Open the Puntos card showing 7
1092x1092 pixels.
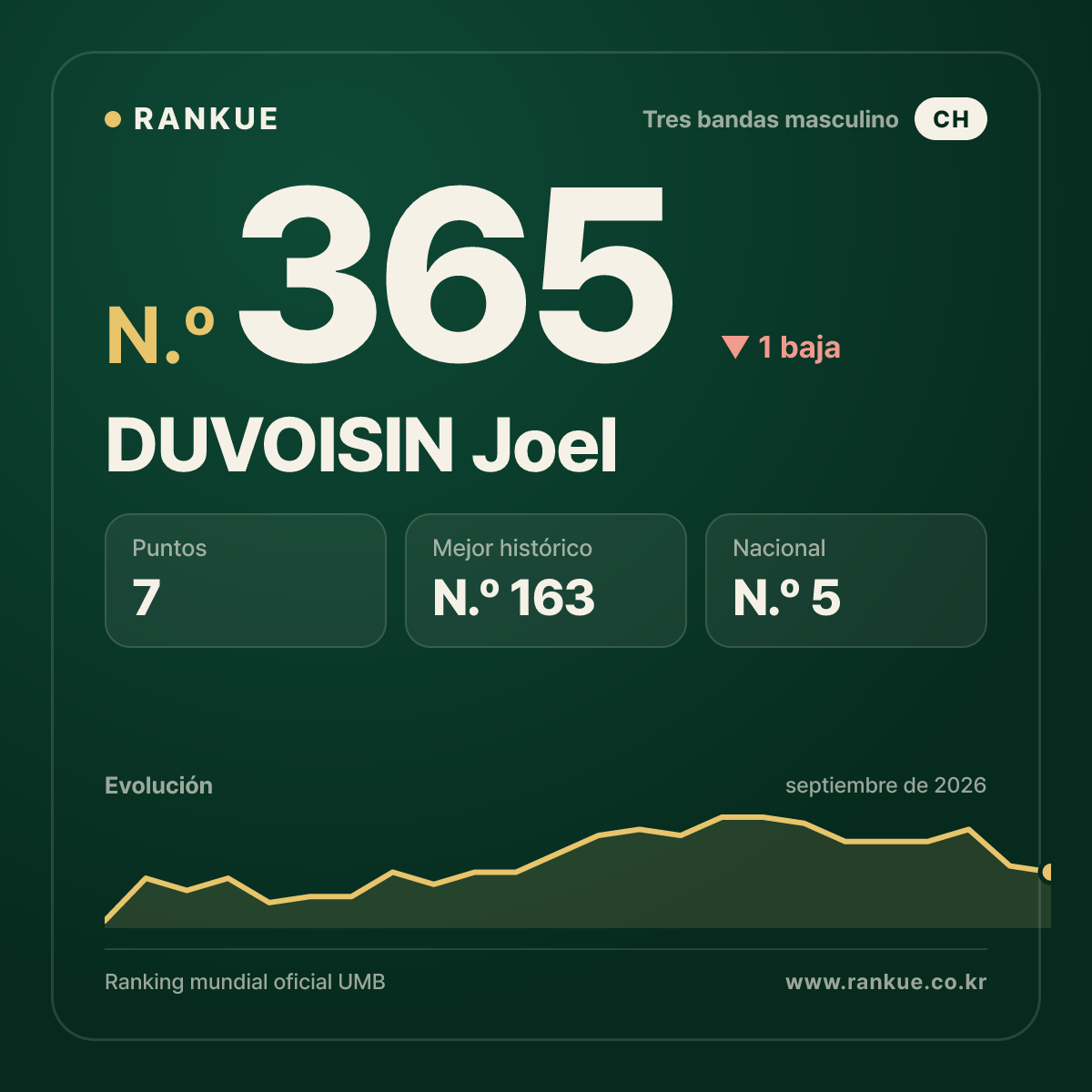[246, 581]
